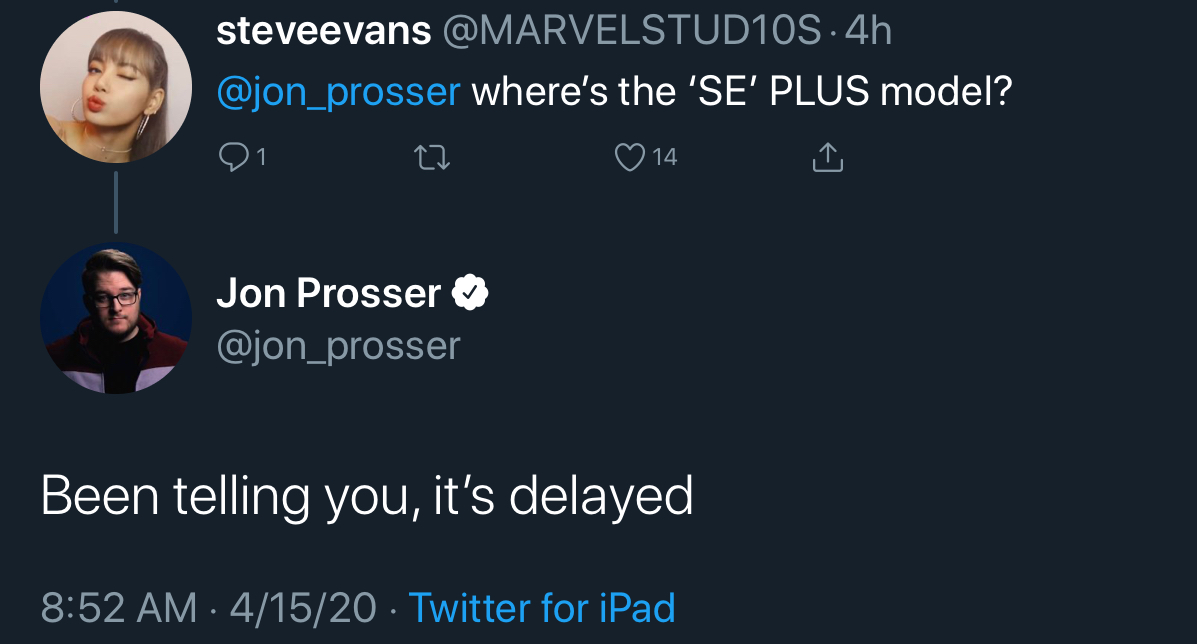The height and width of the screenshot is (644, 1197).
Task: Click the 14 likes count
Action: [665, 157]
